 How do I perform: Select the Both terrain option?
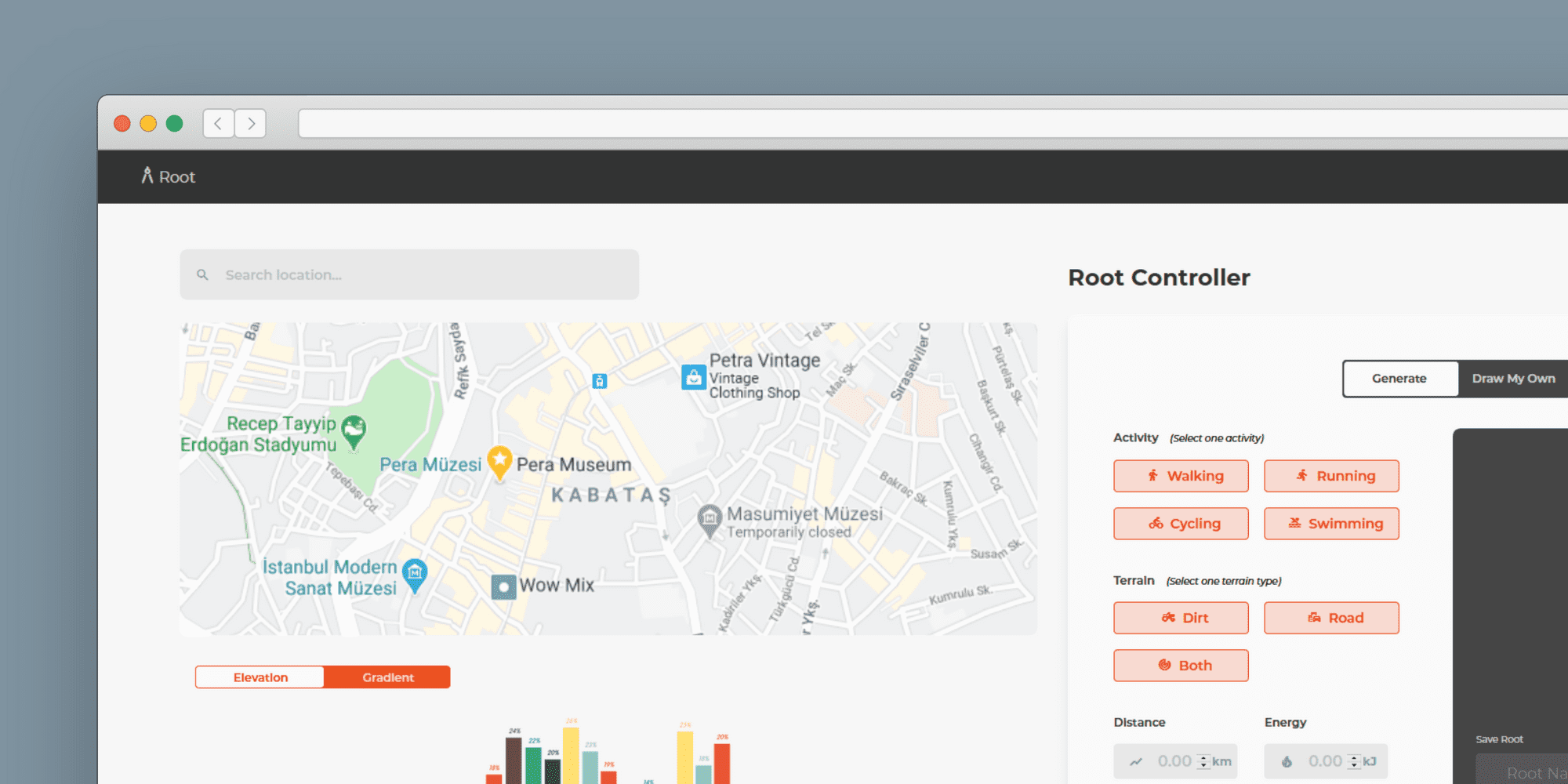[x=1181, y=666]
